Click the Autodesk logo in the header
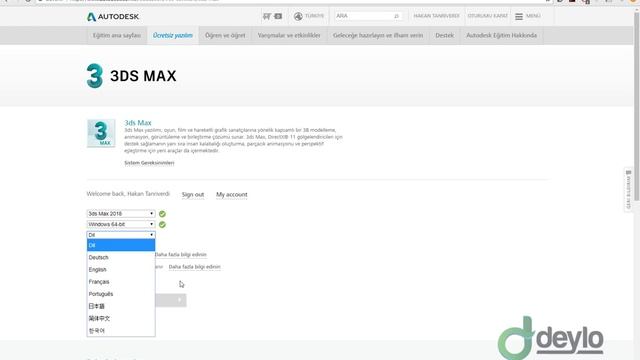The width and height of the screenshot is (640, 360). click(113, 17)
